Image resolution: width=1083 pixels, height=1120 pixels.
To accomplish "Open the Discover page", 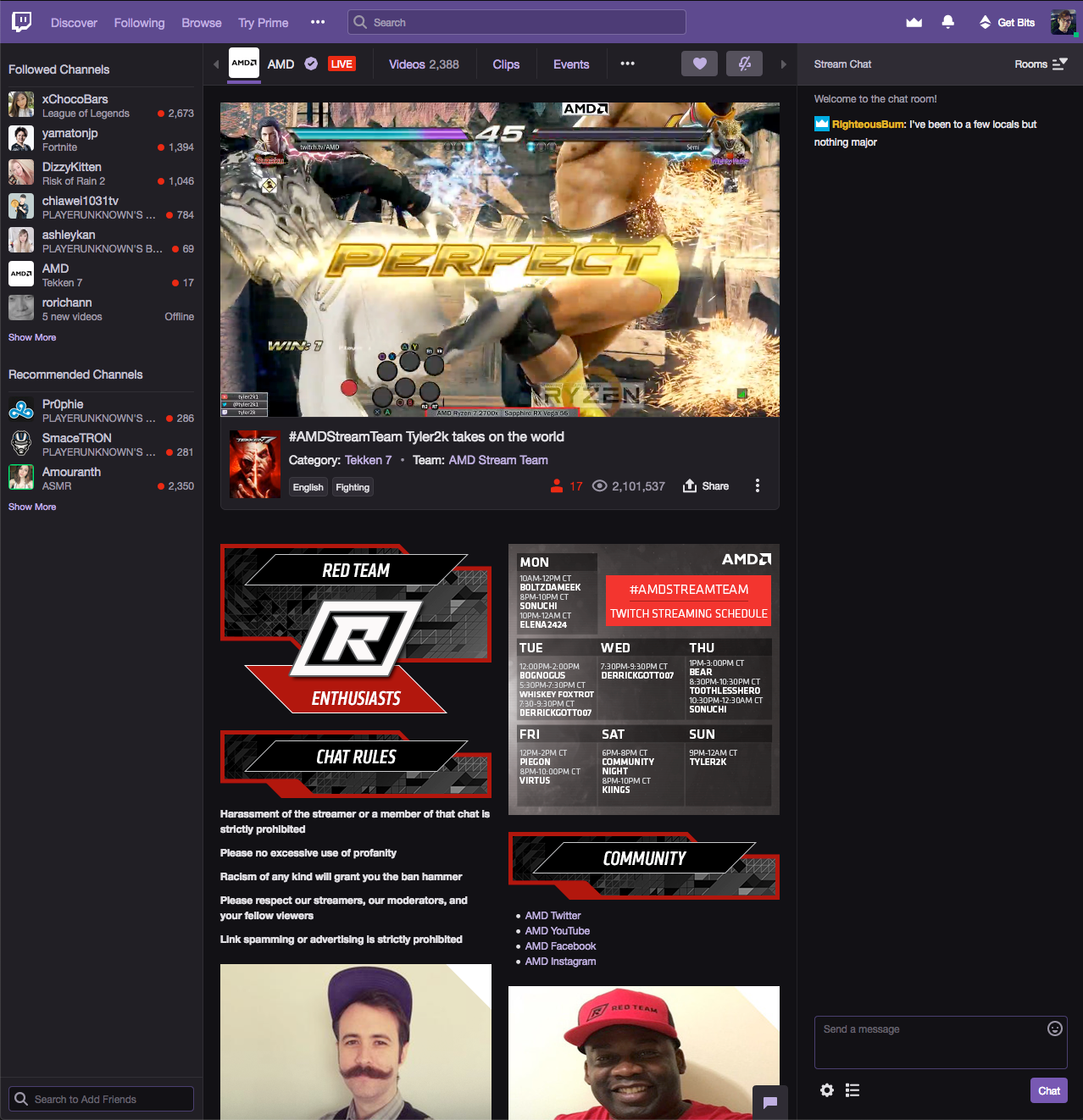I will click(74, 23).
